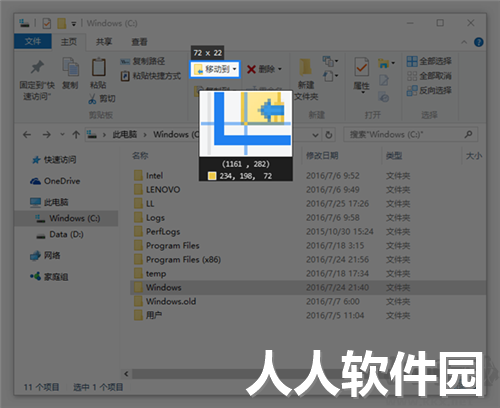Viewport: 500px width, 408px height.
Task: Switch to the Home (主页) tab
Action: coord(69,42)
